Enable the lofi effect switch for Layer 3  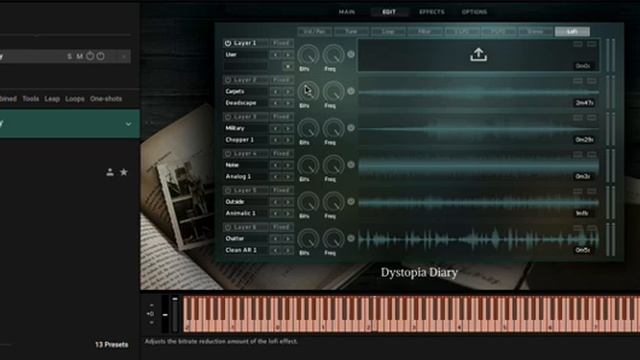[351, 128]
